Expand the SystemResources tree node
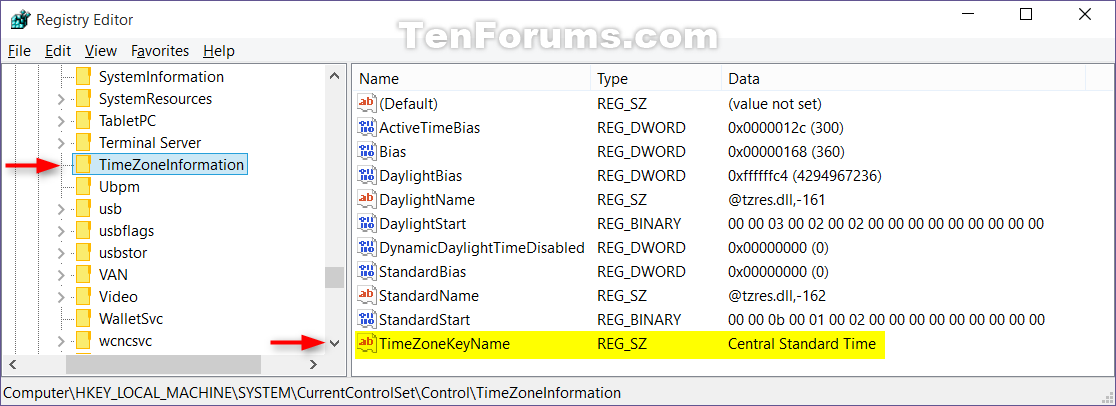The width and height of the screenshot is (1116, 406). pyautogui.click(x=60, y=98)
